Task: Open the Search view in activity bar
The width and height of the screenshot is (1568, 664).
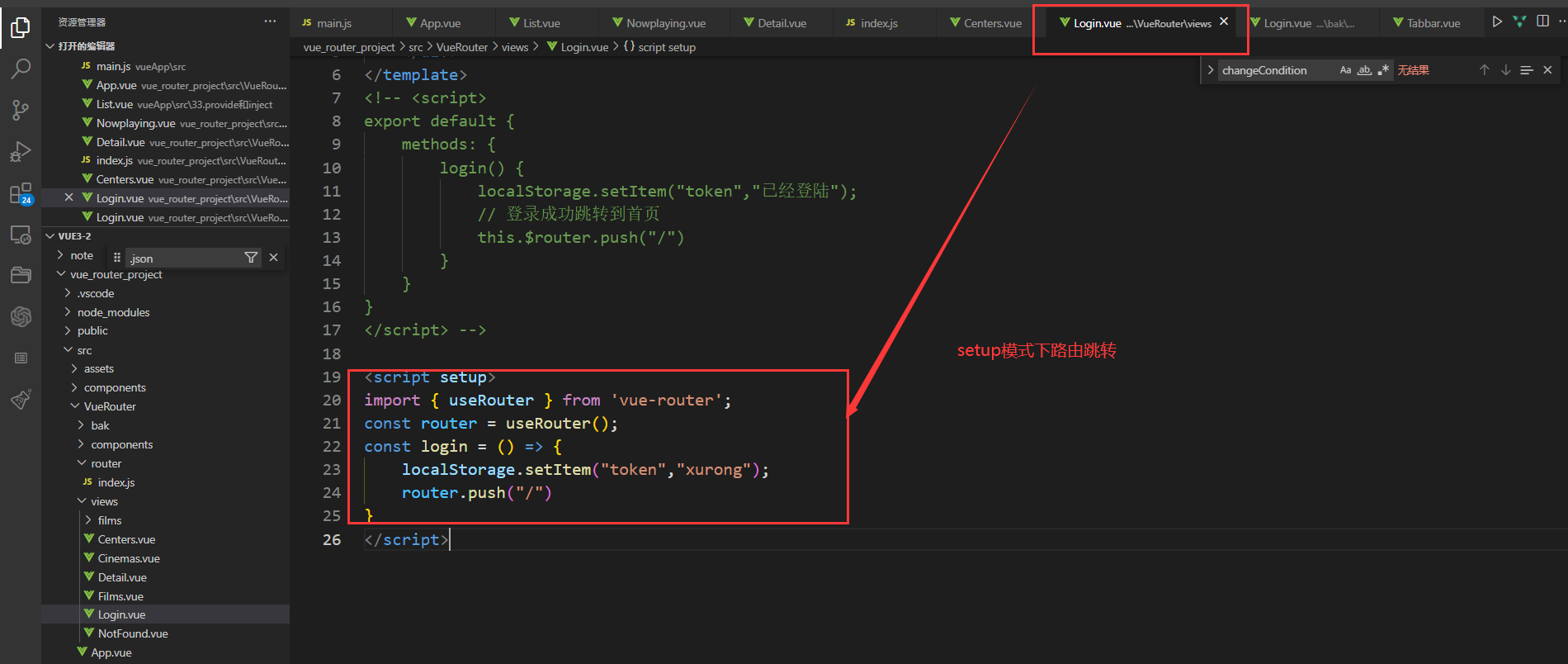Action: click(21, 69)
